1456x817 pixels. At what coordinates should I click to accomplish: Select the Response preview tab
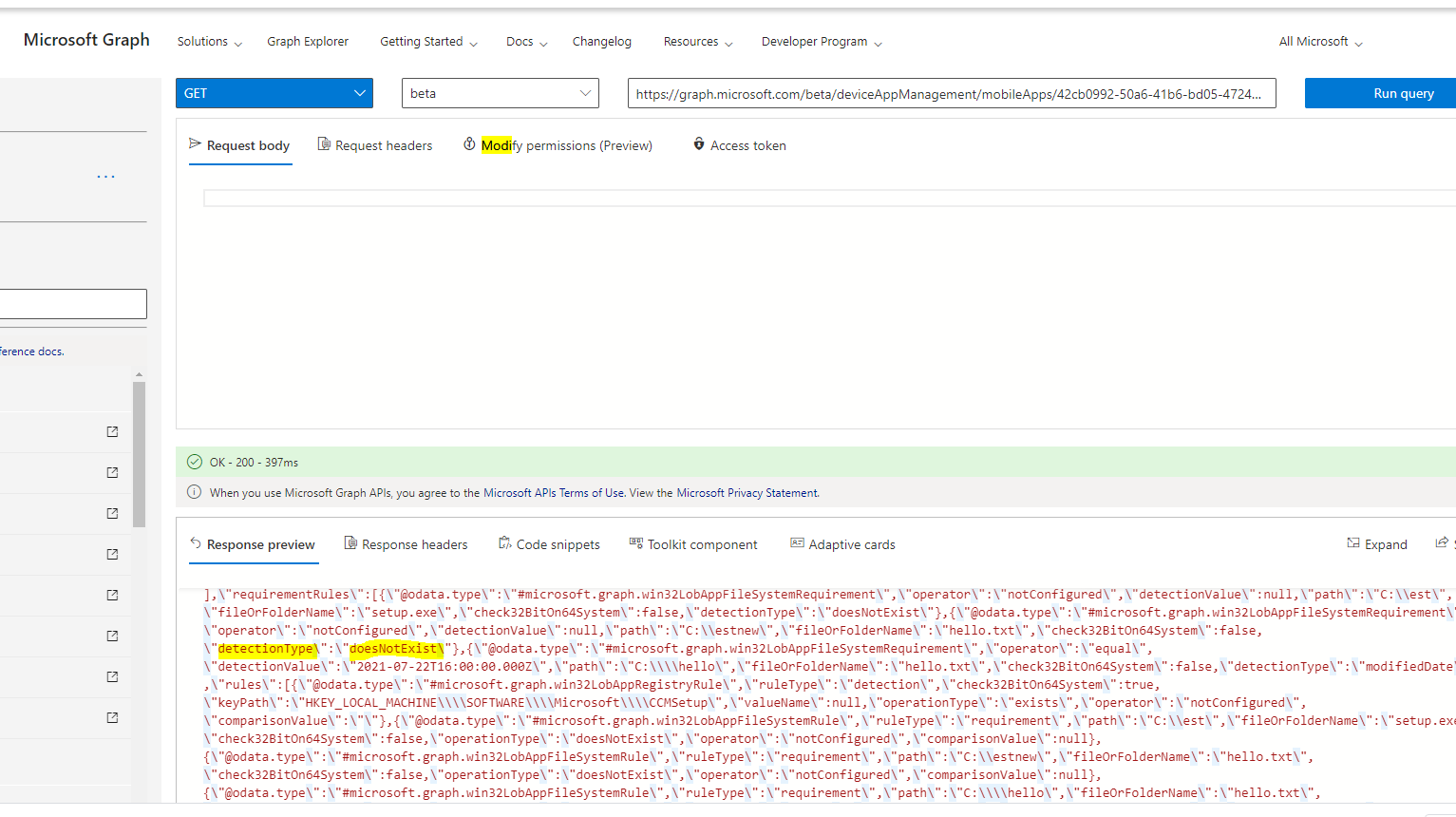point(253,544)
